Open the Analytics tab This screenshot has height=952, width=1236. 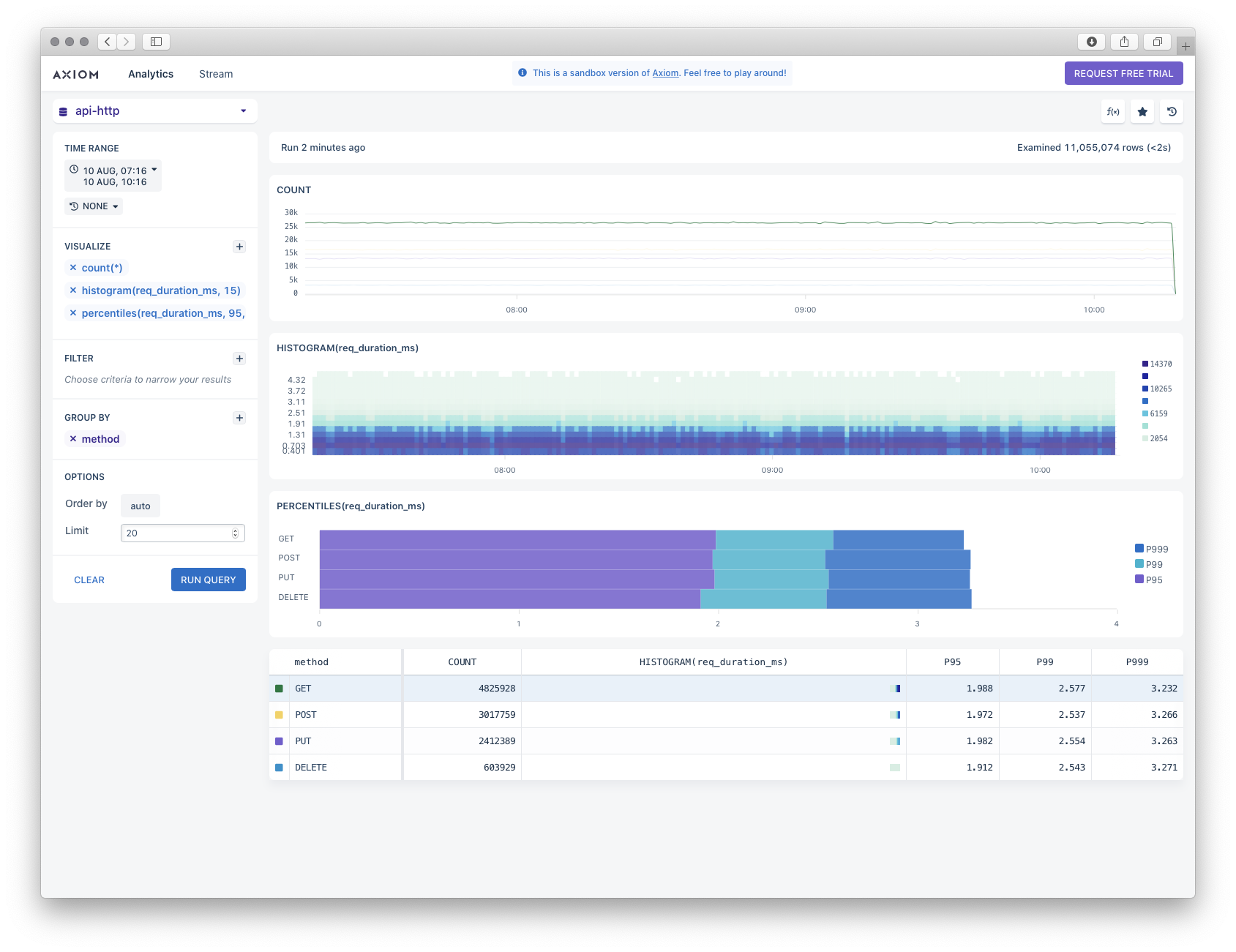point(151,74)
